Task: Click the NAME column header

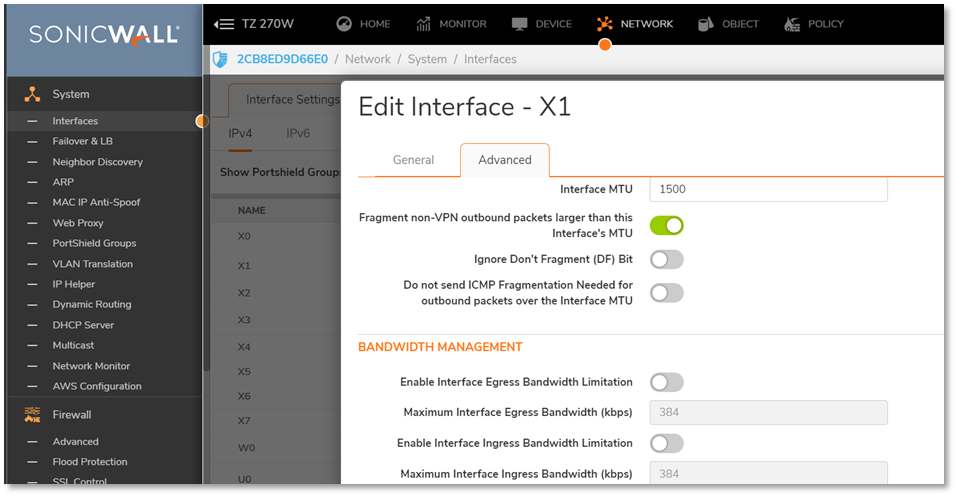Action: point(251,210)
